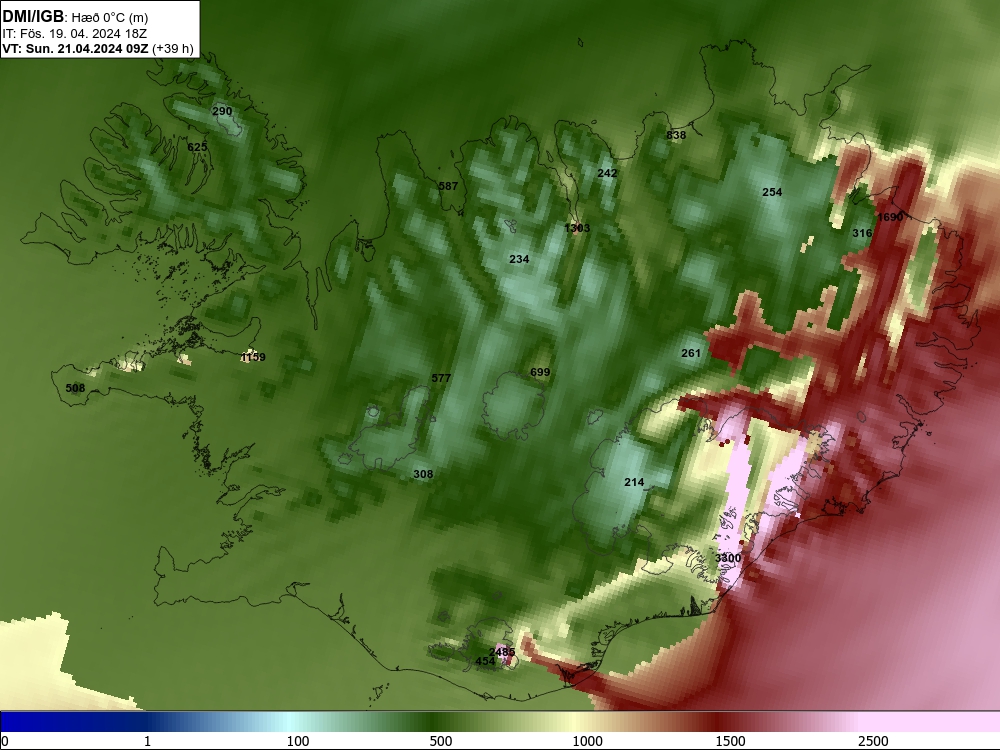Click the 316 map value
1000x750 pixels.
(x=862, y=233)
